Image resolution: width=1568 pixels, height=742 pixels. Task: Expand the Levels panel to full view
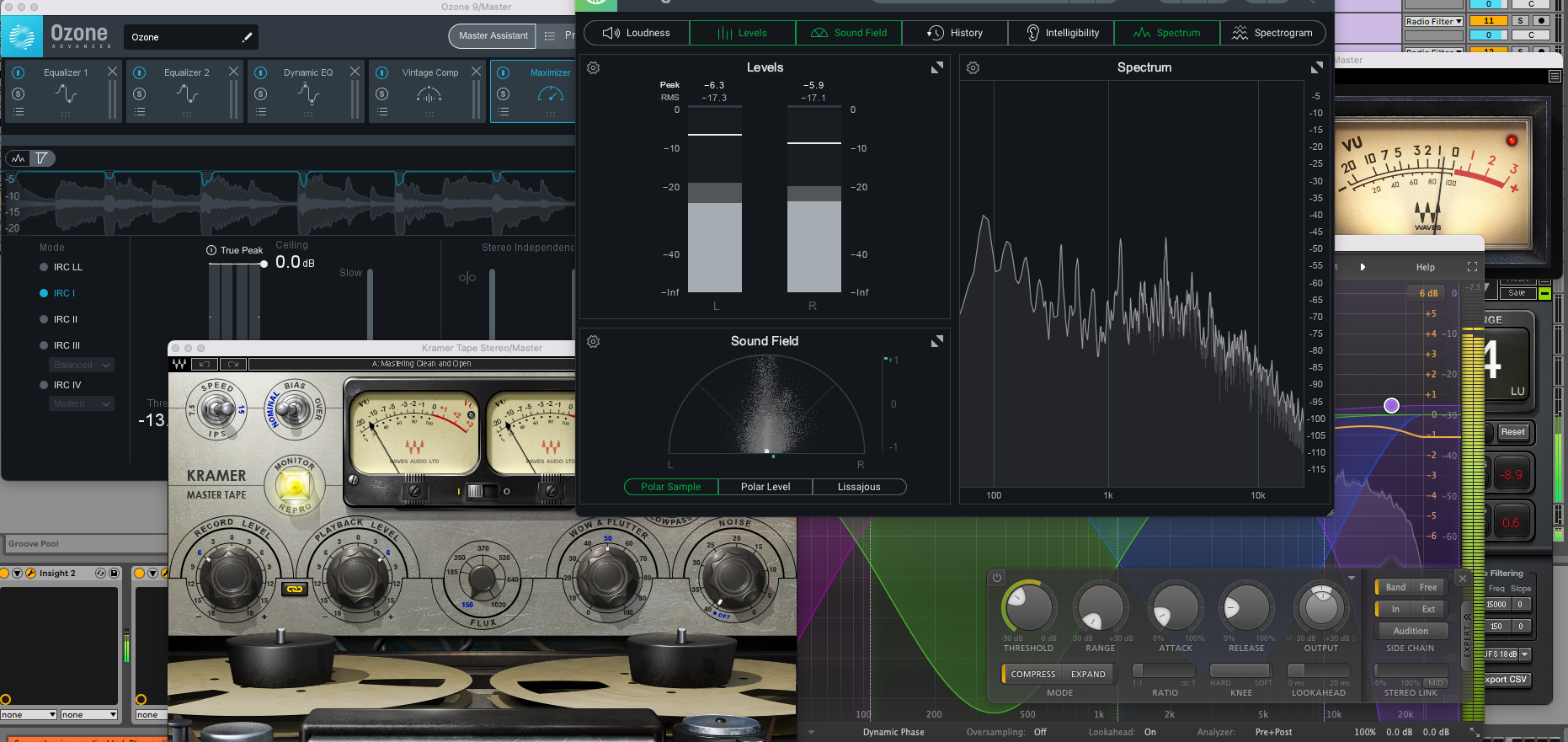(x=936, y=67)
